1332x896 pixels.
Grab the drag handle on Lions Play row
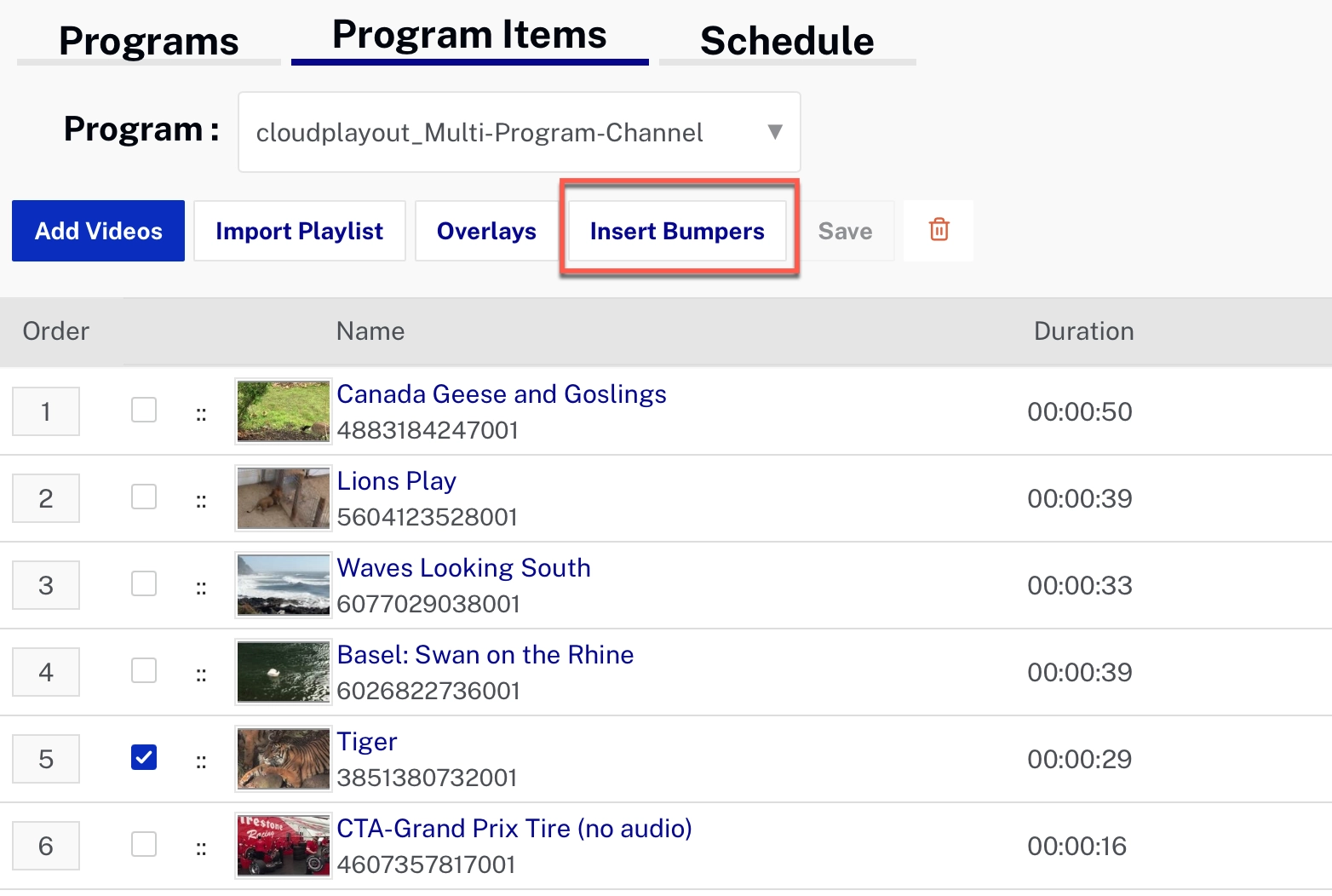coord(201,498)
